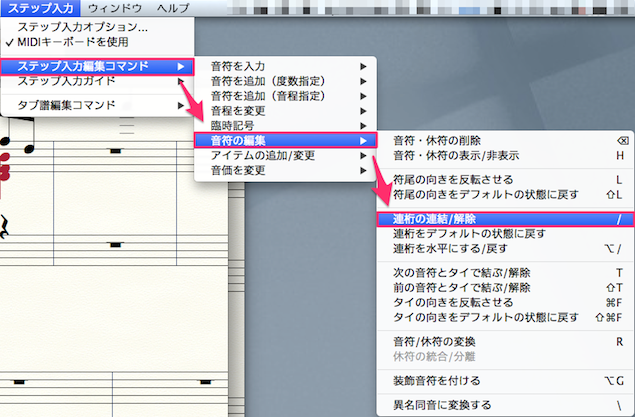Expand ステップ入力編集コマンド submenu

click(97, 66)
